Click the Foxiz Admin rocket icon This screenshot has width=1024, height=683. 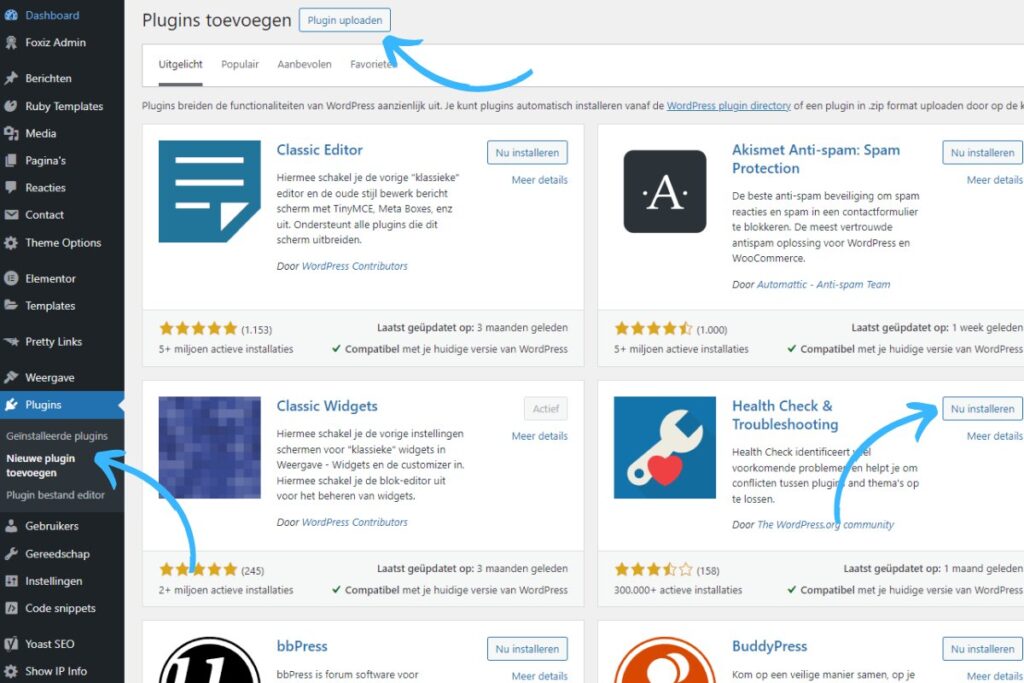pos(11,42)
